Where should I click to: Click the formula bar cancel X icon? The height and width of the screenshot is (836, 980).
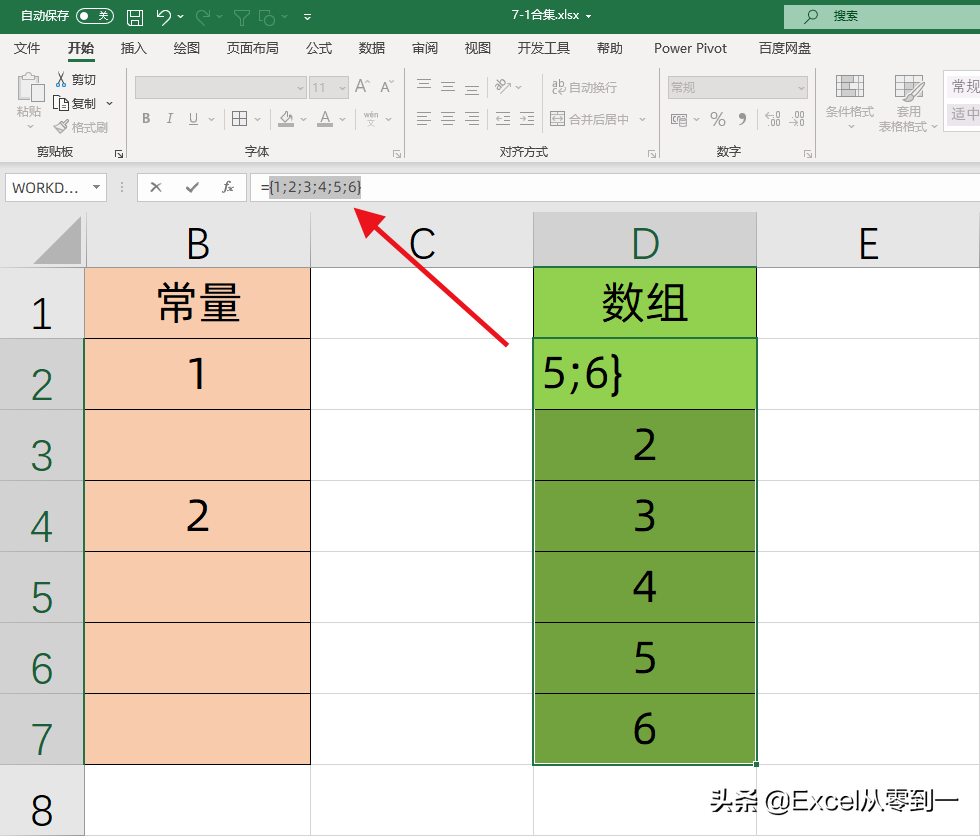[156, 187]
